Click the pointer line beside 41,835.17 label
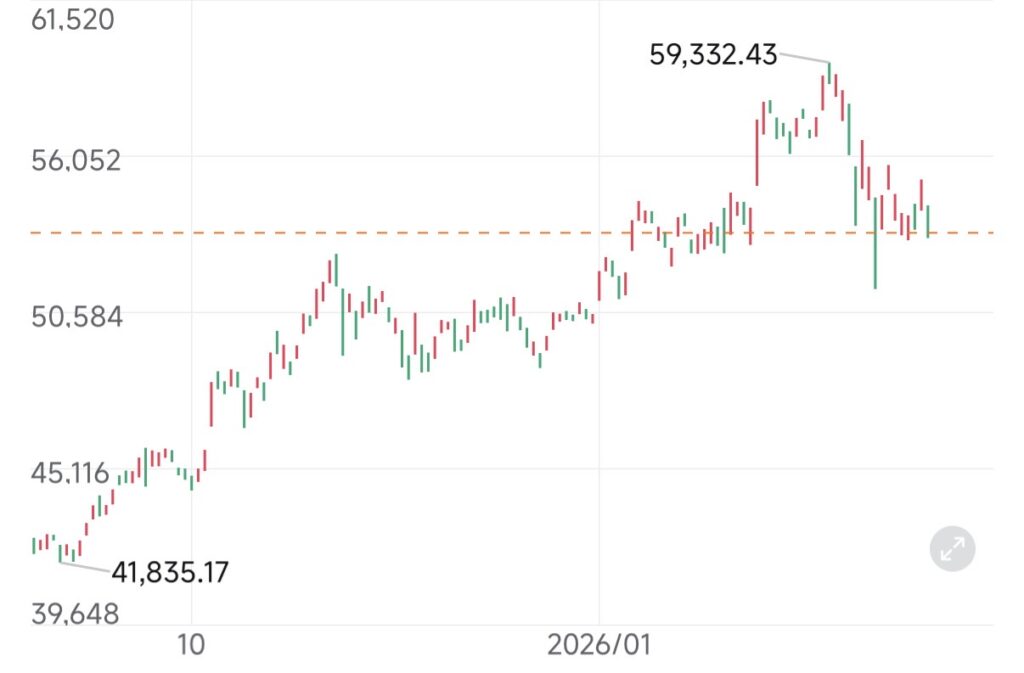The image size is (1024, 673). [84, 566]
